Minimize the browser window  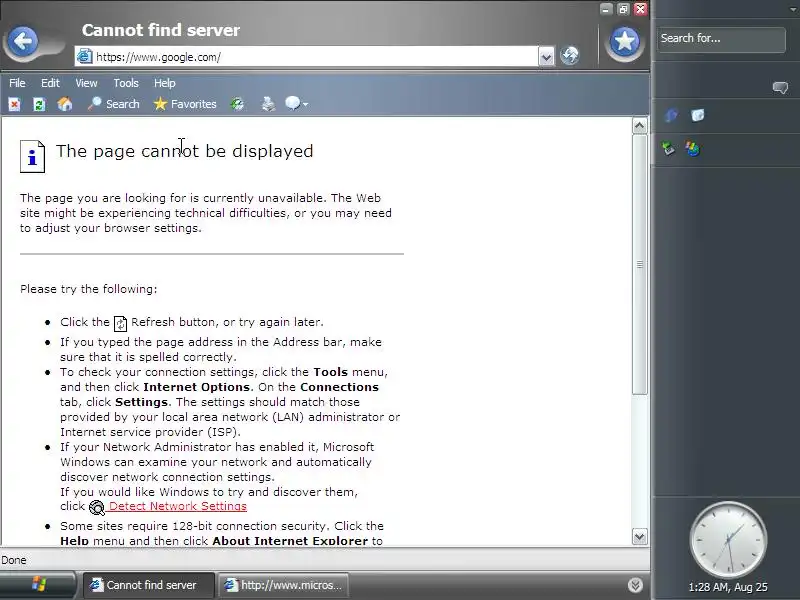point(606,9)
